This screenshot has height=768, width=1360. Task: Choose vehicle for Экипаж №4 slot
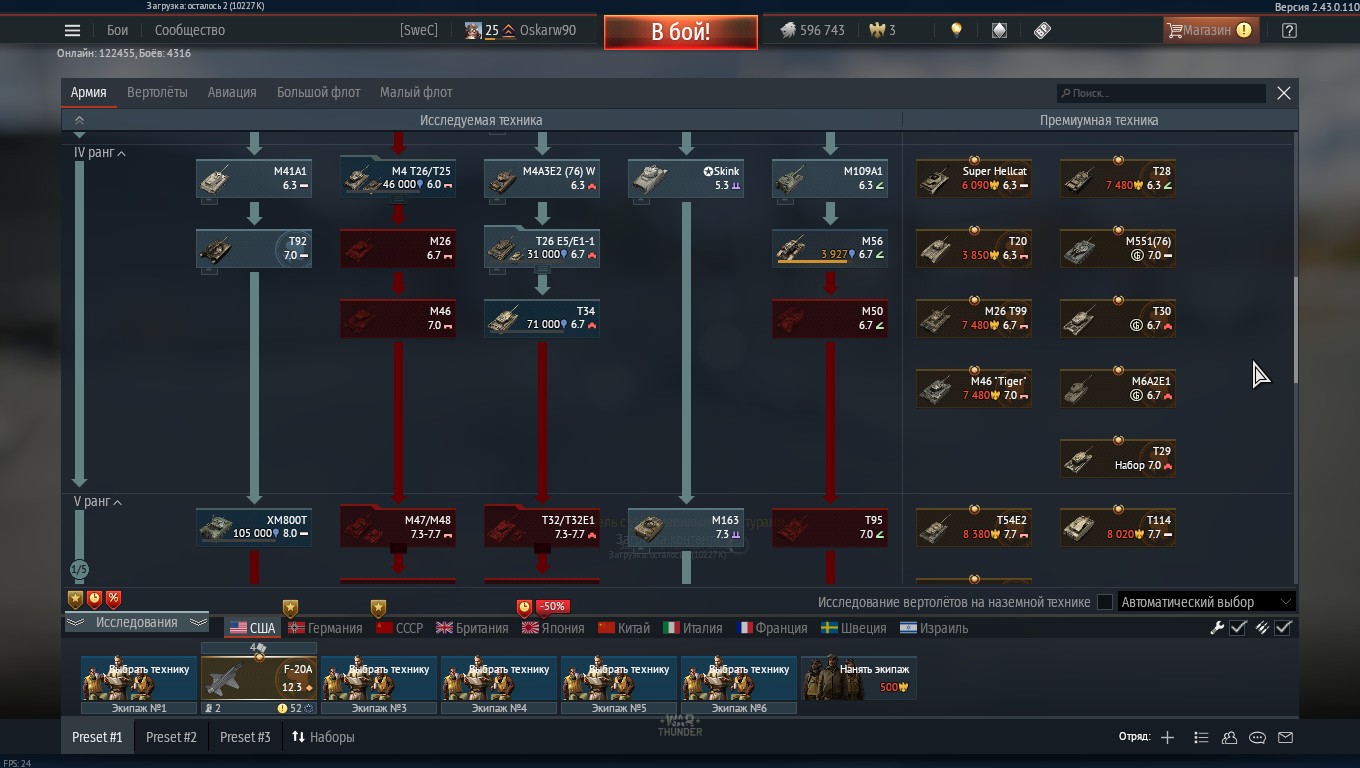[499, 678]
